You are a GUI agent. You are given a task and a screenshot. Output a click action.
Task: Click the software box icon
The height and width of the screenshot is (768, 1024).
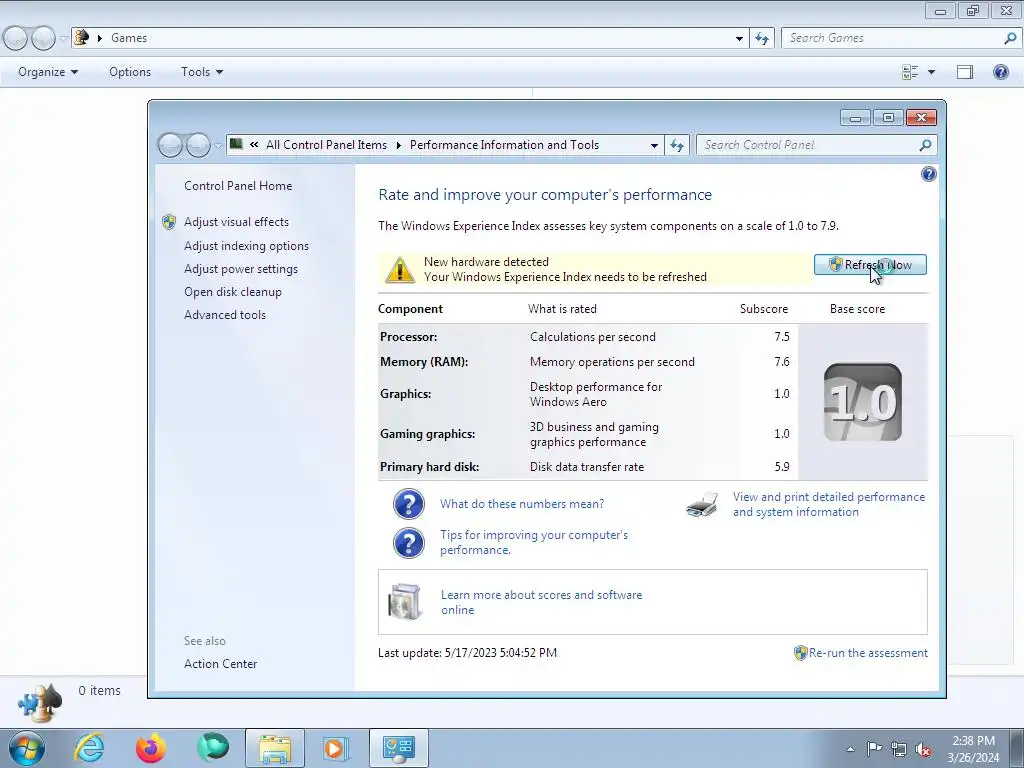(405, 601)
